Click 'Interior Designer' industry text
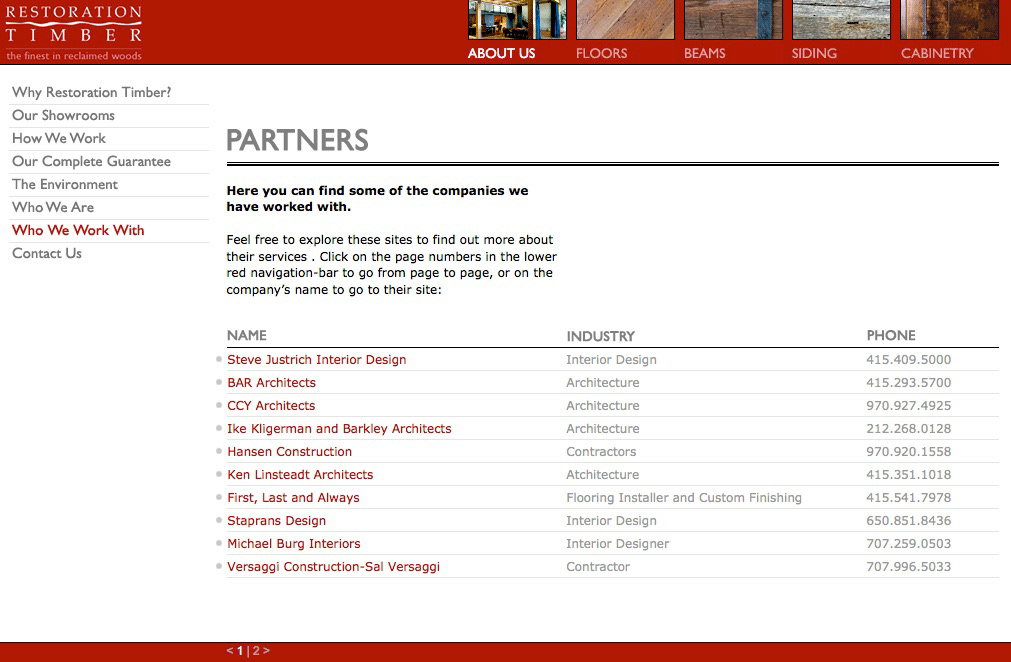Viewport: 1011px width, 662px height. coord(618,544)
